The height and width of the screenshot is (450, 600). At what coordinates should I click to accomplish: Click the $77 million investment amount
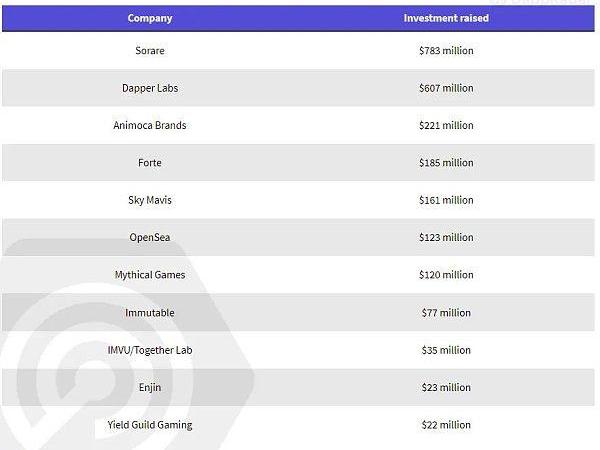pos(446,313)
